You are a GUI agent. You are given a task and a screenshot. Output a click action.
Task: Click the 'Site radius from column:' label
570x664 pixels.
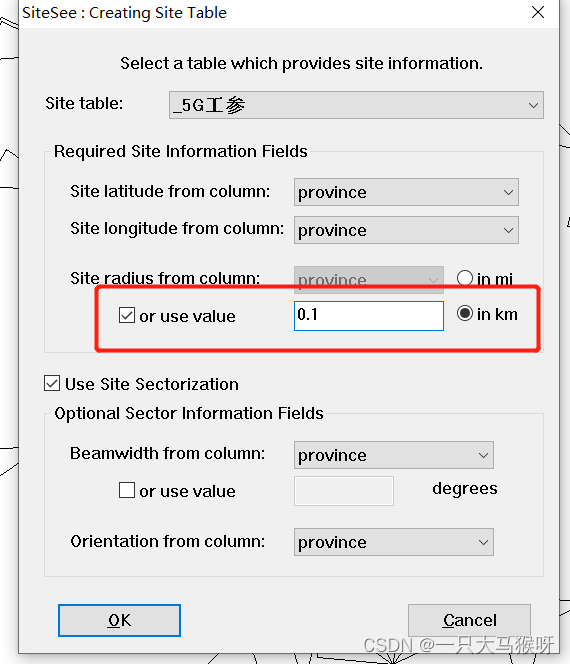tap(165, 278)
